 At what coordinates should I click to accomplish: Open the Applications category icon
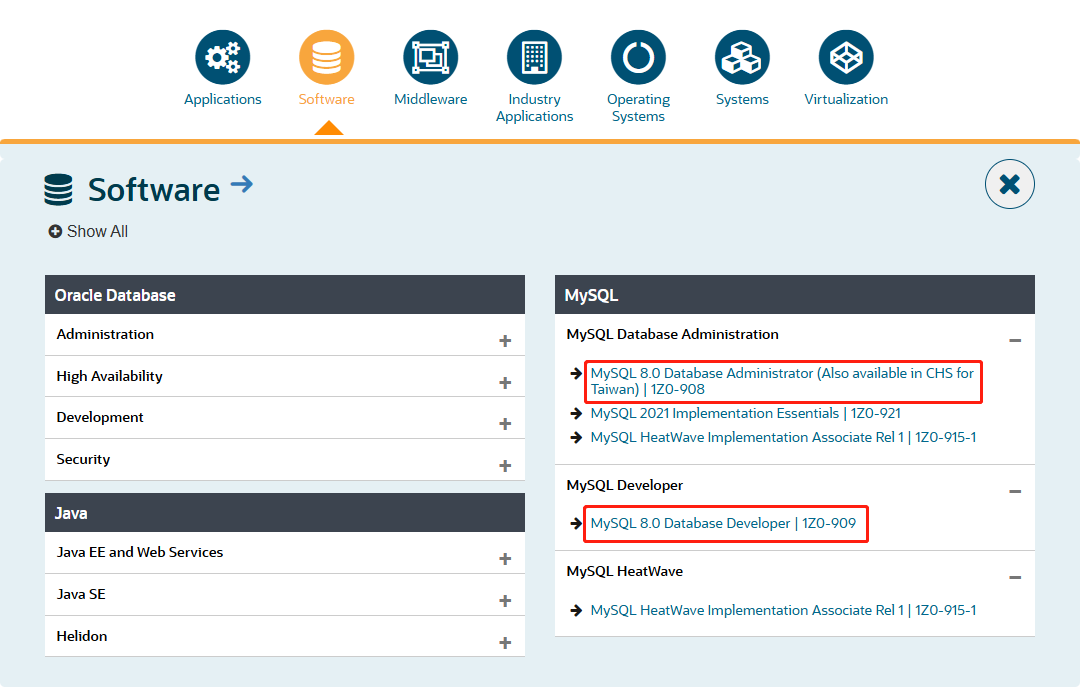coord(222,57)
